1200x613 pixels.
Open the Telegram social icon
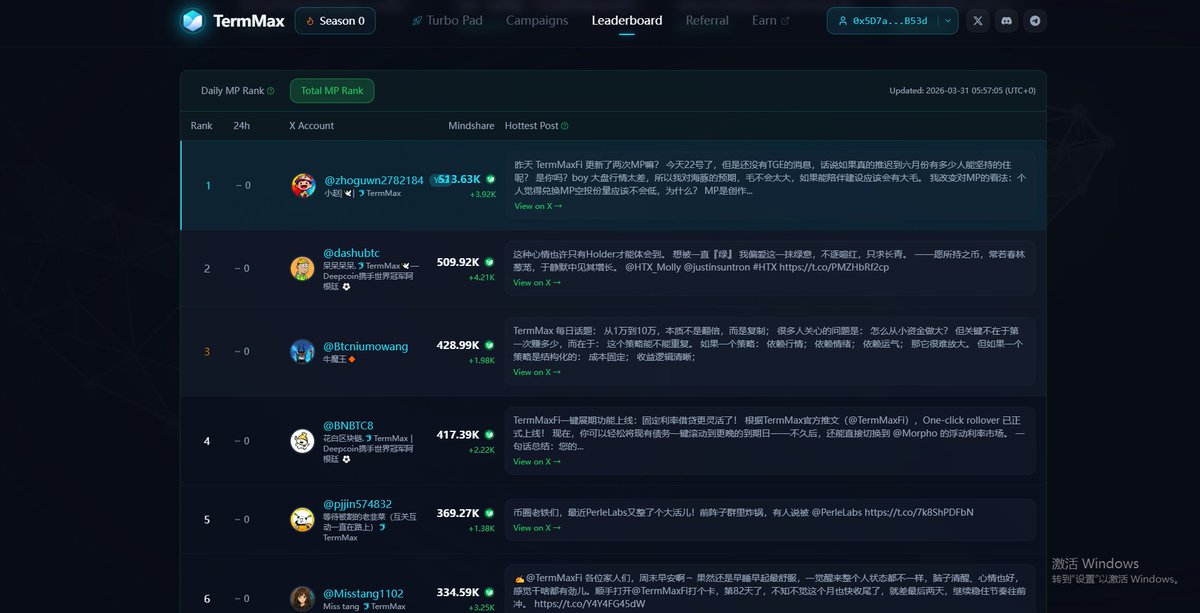click(1035, 20)
